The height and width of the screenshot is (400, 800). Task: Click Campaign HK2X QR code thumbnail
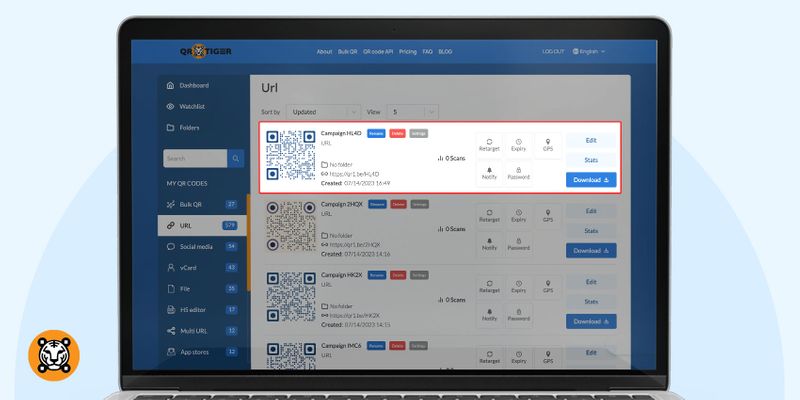click(x=291, y=297)
